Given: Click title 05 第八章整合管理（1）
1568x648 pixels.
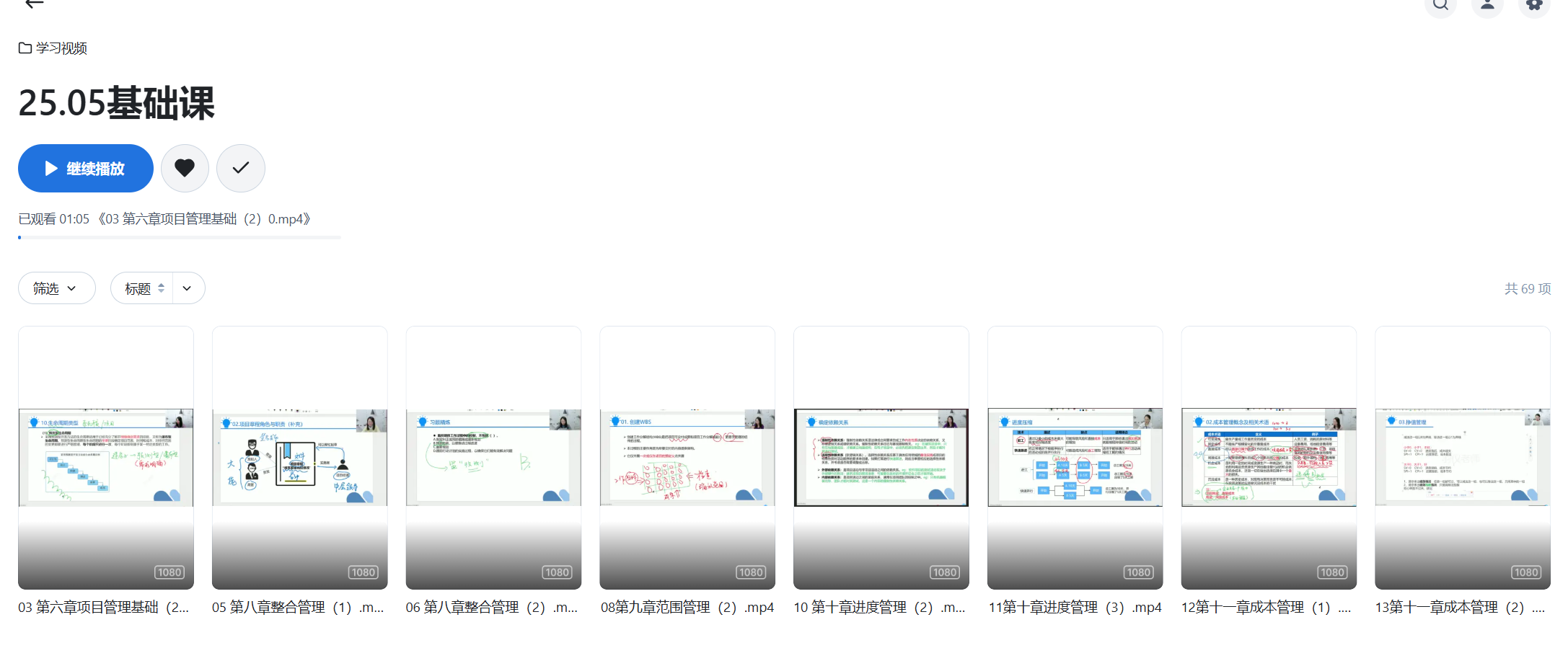Looking at the screenshot, I should (298, 608).
